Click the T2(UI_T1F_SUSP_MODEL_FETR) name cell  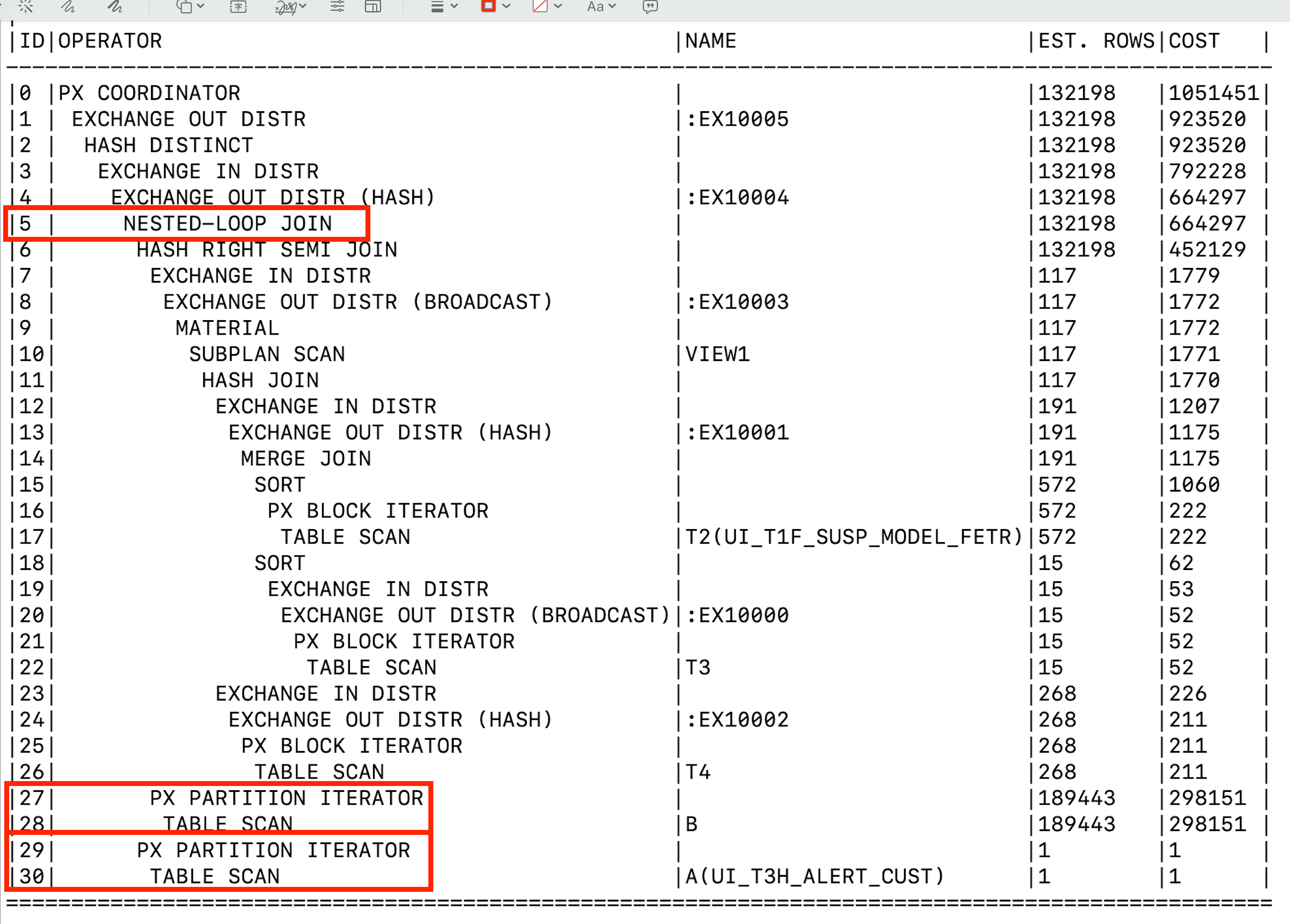[854, 537]
